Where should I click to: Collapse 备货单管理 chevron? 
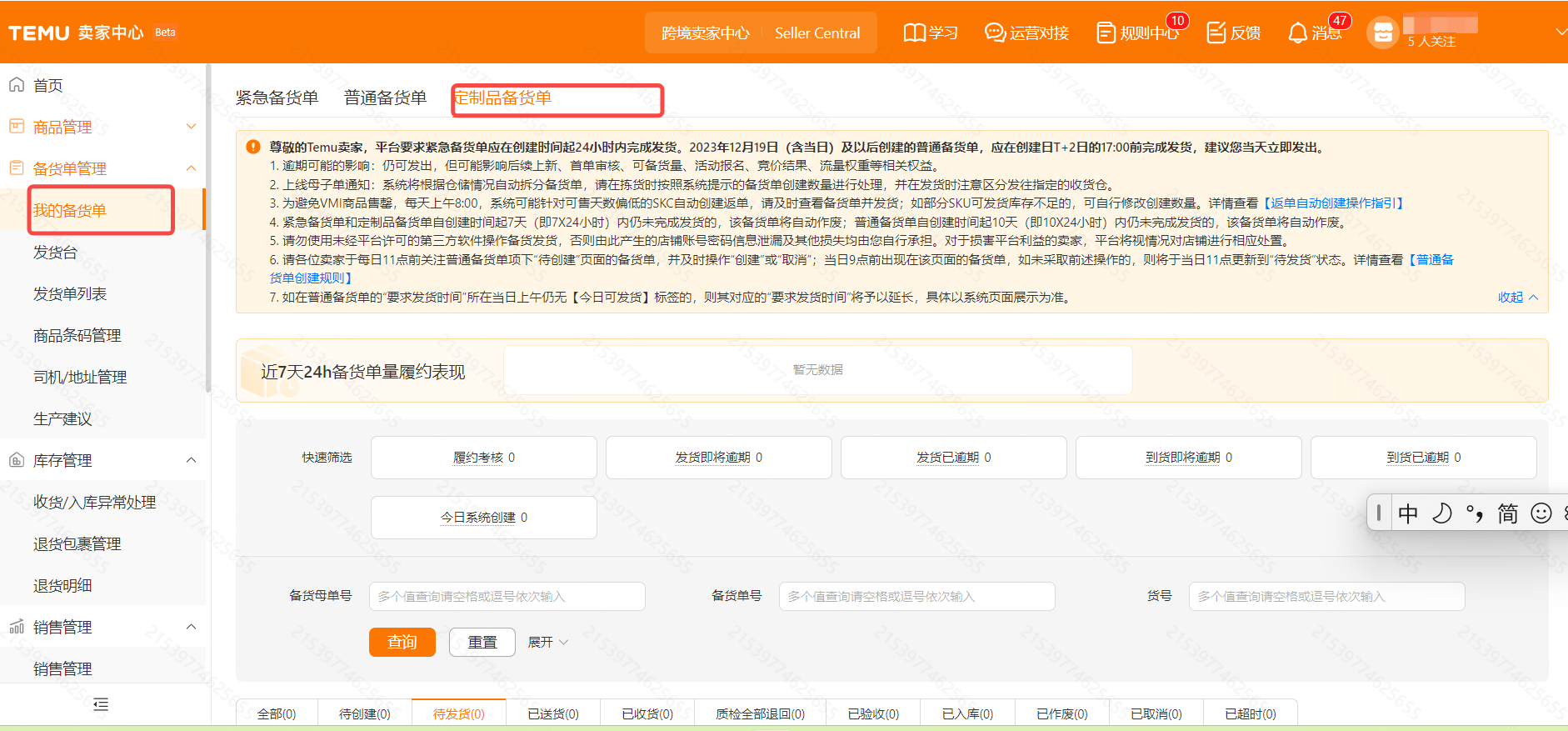point(191,168)
